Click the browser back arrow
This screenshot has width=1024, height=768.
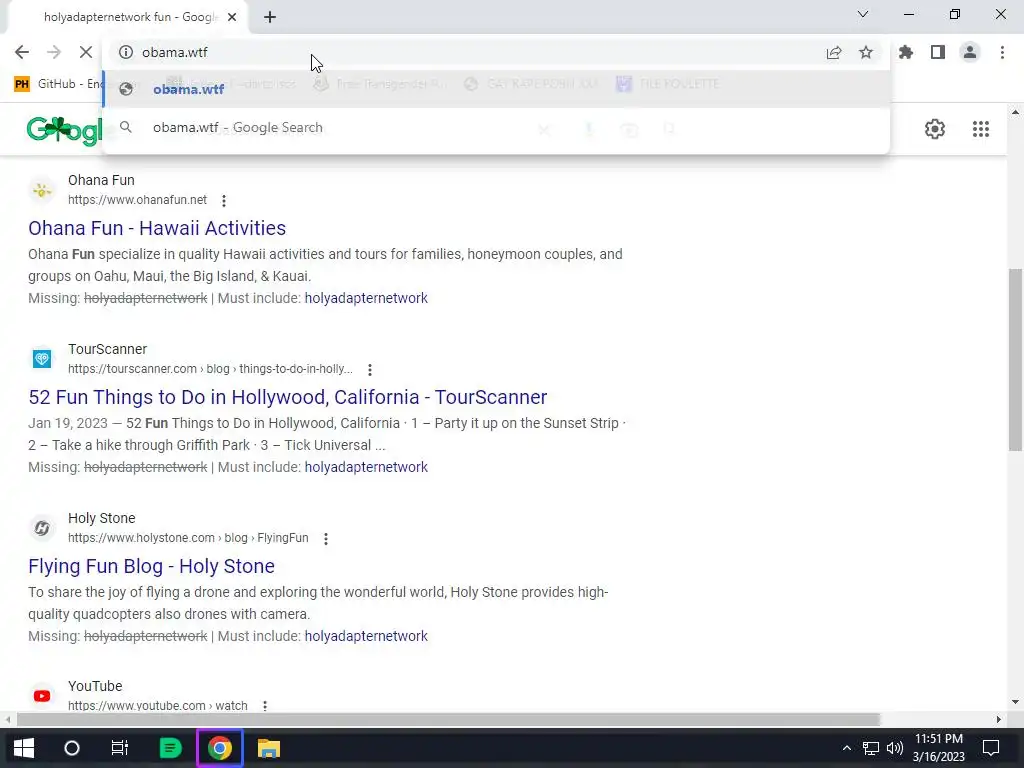(22, 52)
